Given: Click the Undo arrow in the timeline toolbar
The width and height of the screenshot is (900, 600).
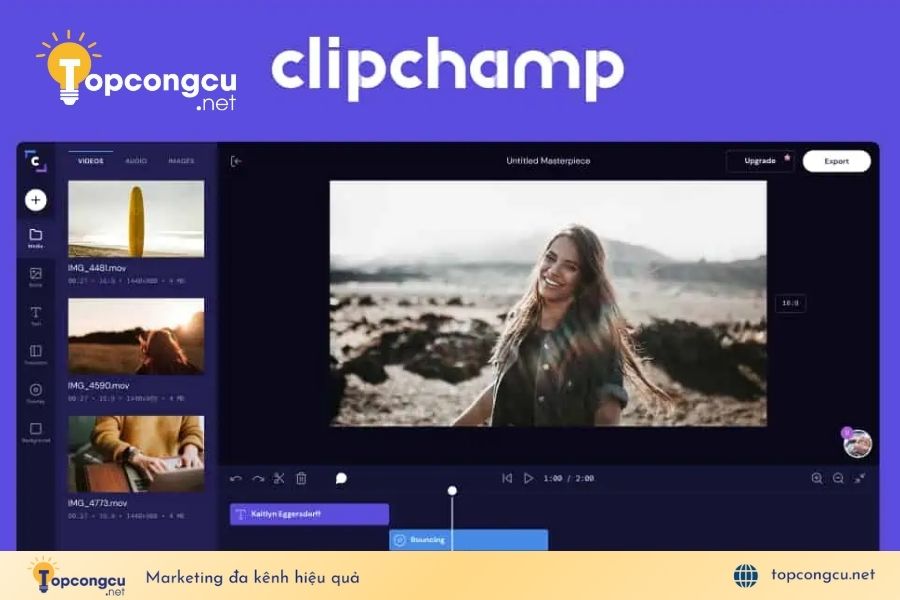Looking at the screenshot, I should click(235, 478).
